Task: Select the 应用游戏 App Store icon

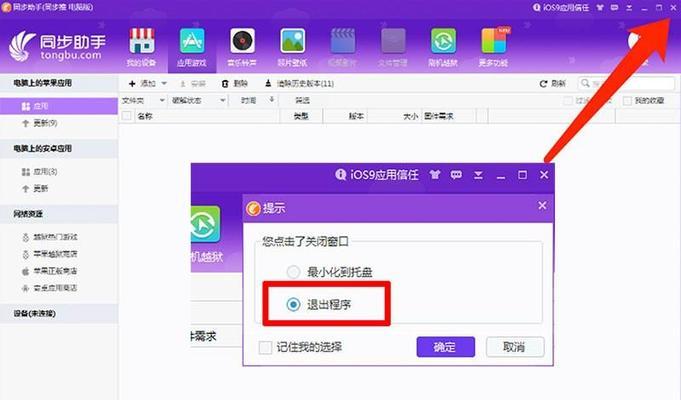Action: point(192,41)
